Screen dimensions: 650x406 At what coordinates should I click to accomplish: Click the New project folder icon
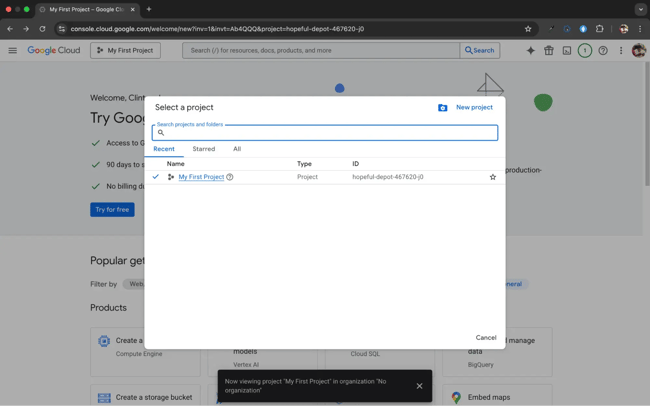click(443, 107)
